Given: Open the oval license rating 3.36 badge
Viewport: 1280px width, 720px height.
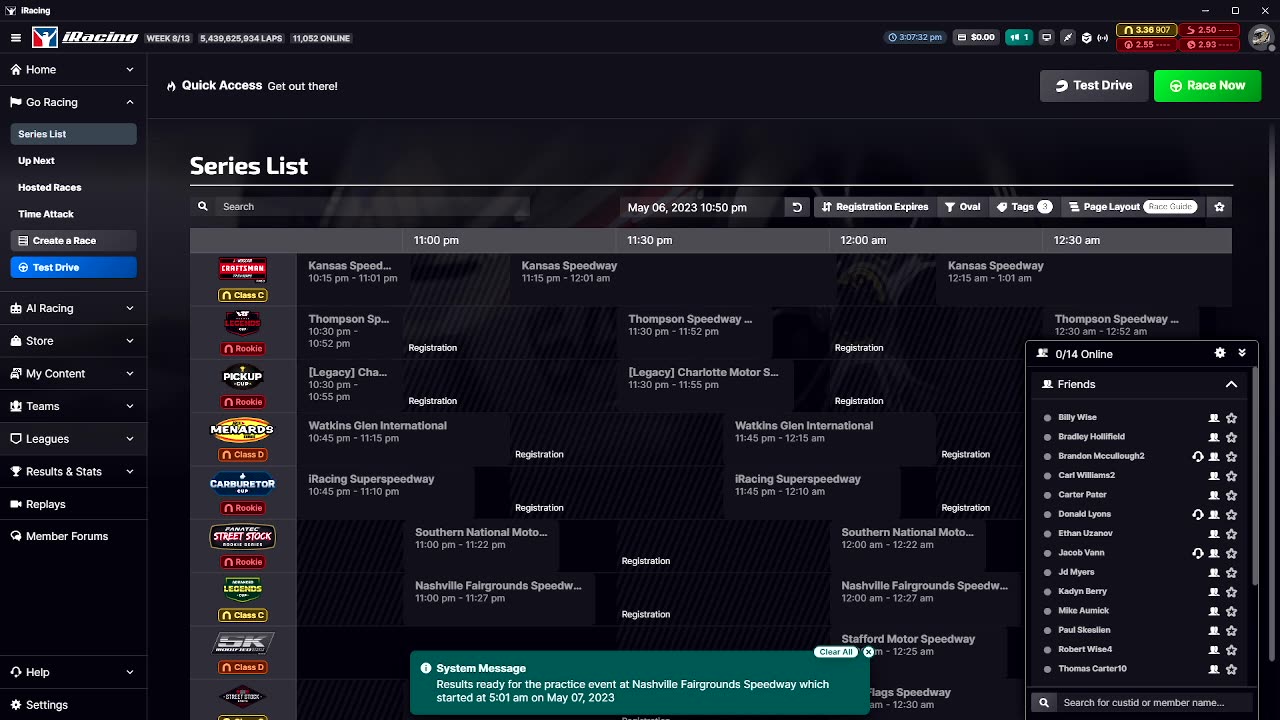Looking at the screenshot, I should pyautogui.click(x=1147, y=30).
